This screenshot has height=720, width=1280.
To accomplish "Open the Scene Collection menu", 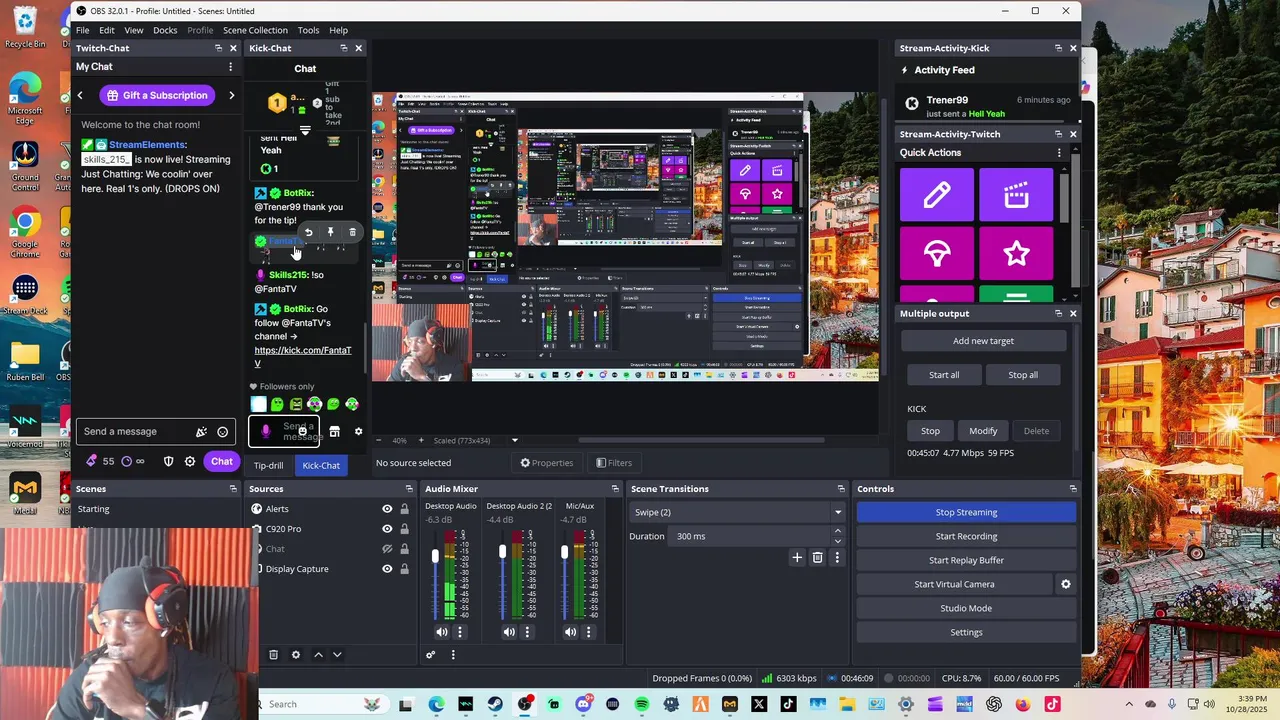I will point(255,30).
